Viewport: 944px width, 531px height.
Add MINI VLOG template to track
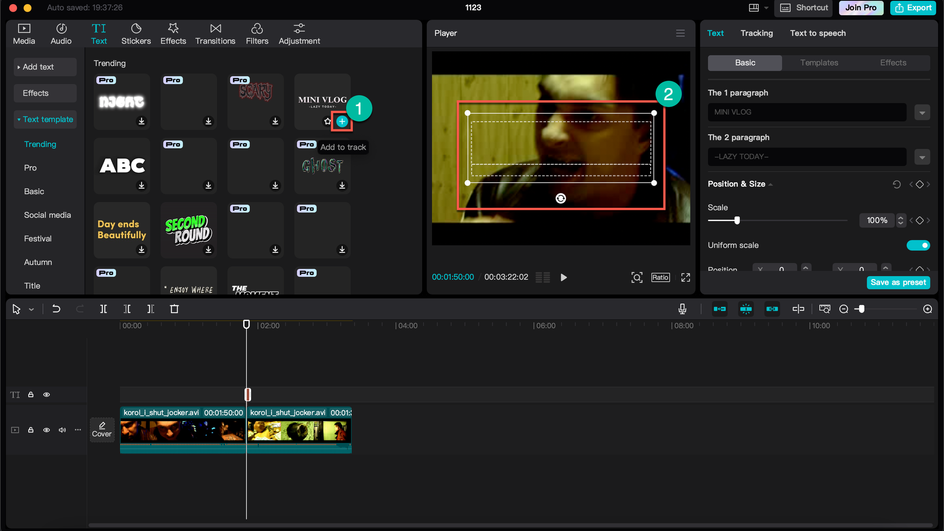coord(342,122)
